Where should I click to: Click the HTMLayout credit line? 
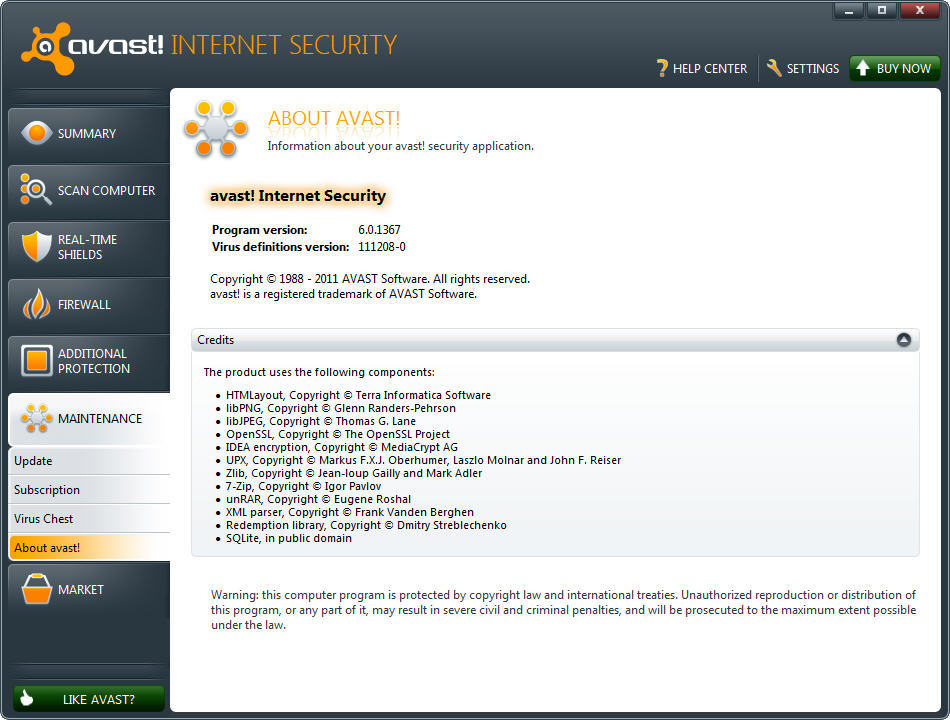tap(358, 395)
